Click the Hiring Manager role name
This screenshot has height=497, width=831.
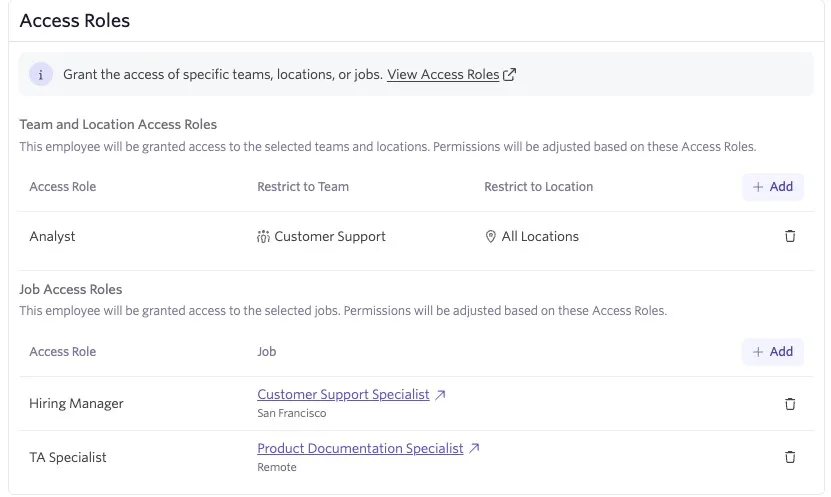(x=76, y=404)
